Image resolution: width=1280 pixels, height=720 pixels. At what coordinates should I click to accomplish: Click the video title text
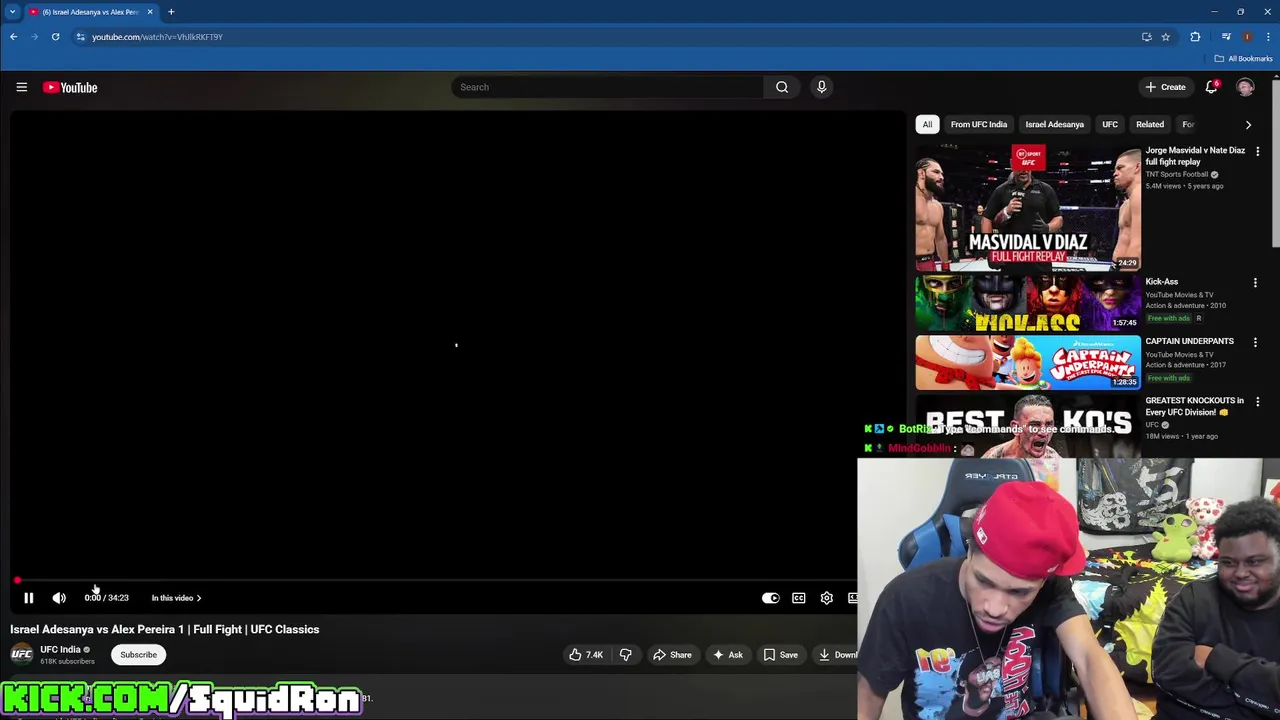[165, 630]
